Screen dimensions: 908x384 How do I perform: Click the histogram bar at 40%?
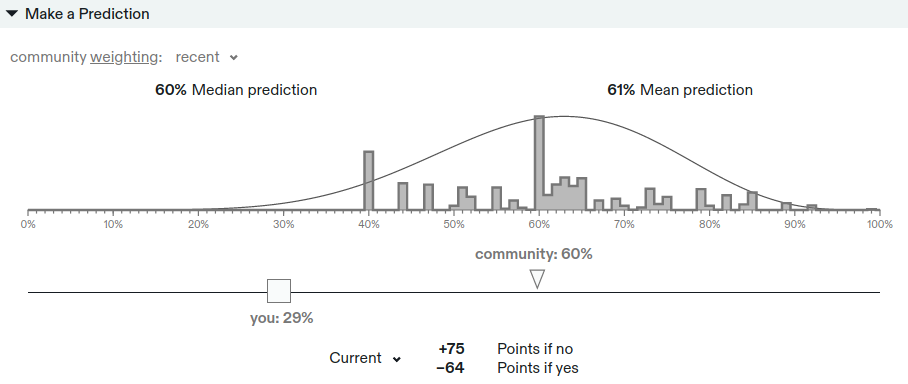coord(368,181)
